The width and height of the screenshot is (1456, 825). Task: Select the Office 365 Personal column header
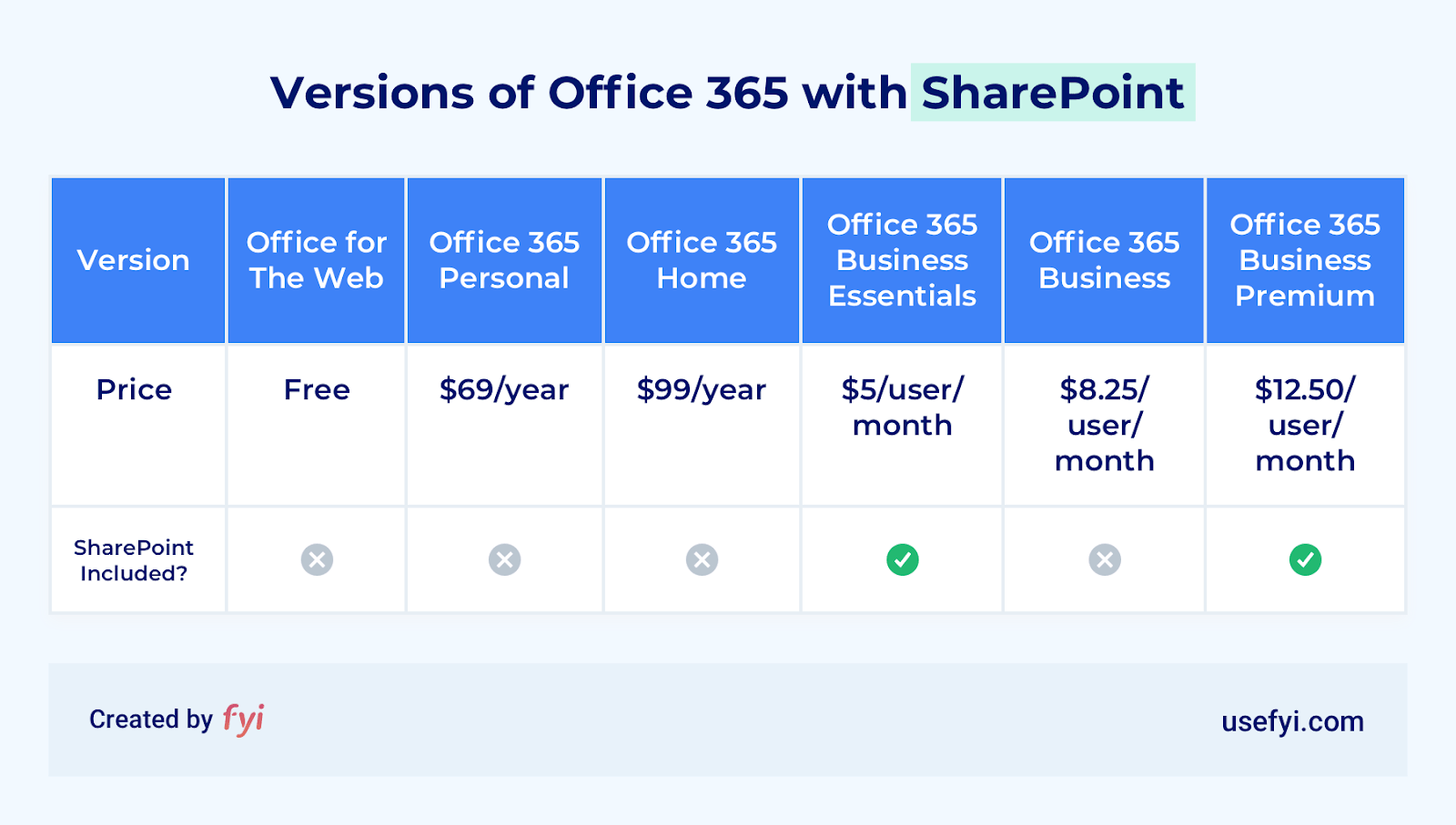point(504,260)
